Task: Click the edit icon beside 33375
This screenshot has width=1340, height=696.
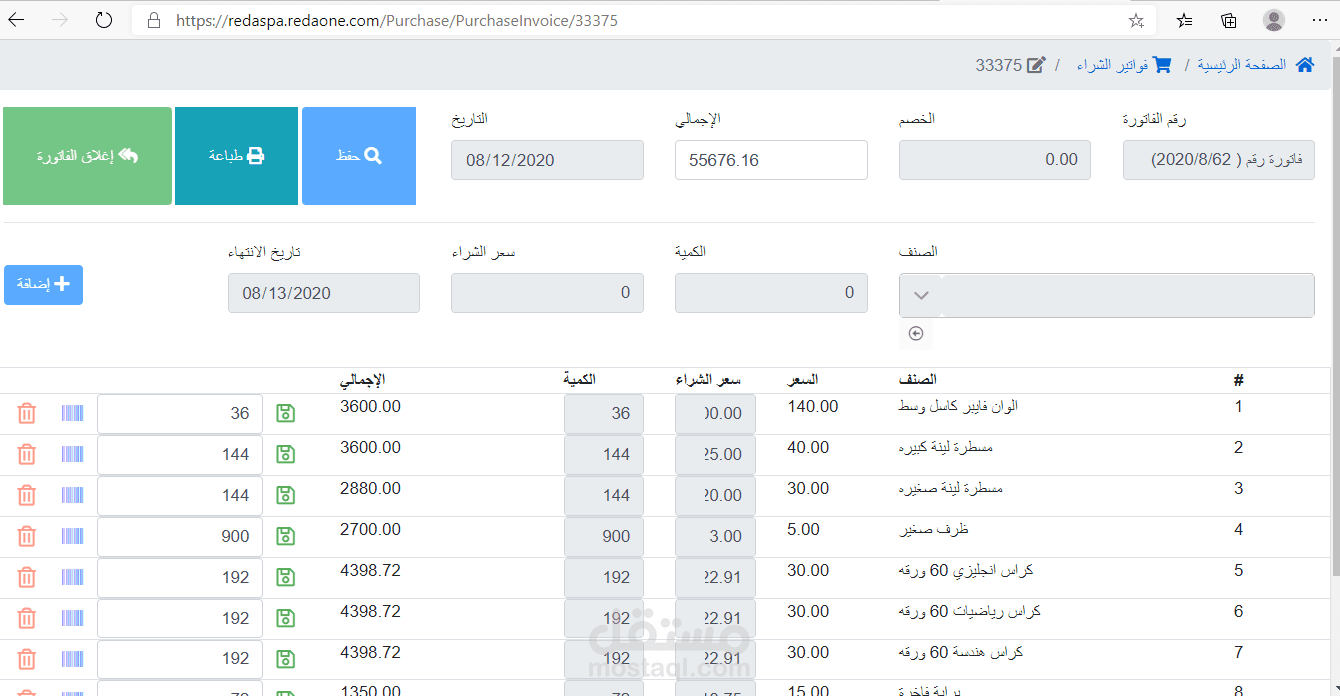Action: tap(1037, 65)
